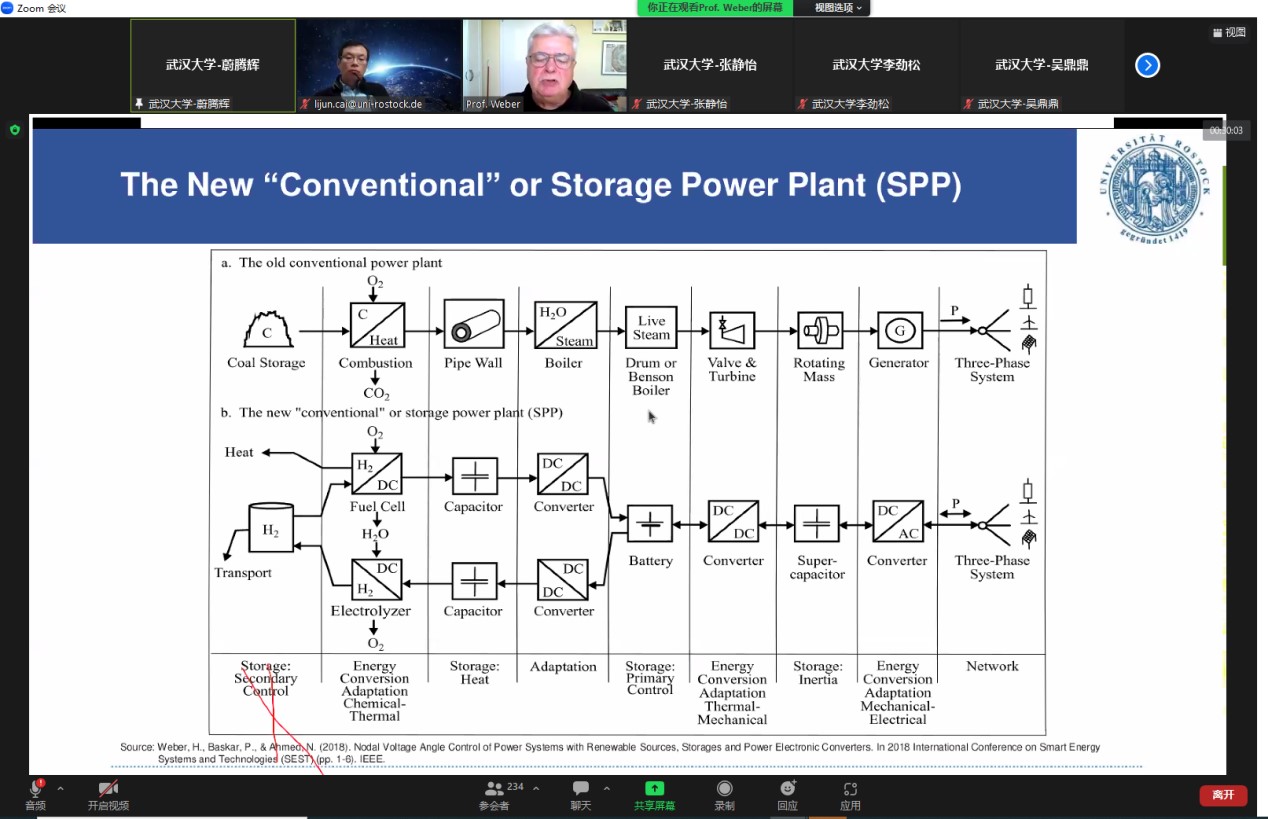Viewport: 1268px width, 819px height.
Task: Show next participants with blue arrow
Action: click(1147, 65)
